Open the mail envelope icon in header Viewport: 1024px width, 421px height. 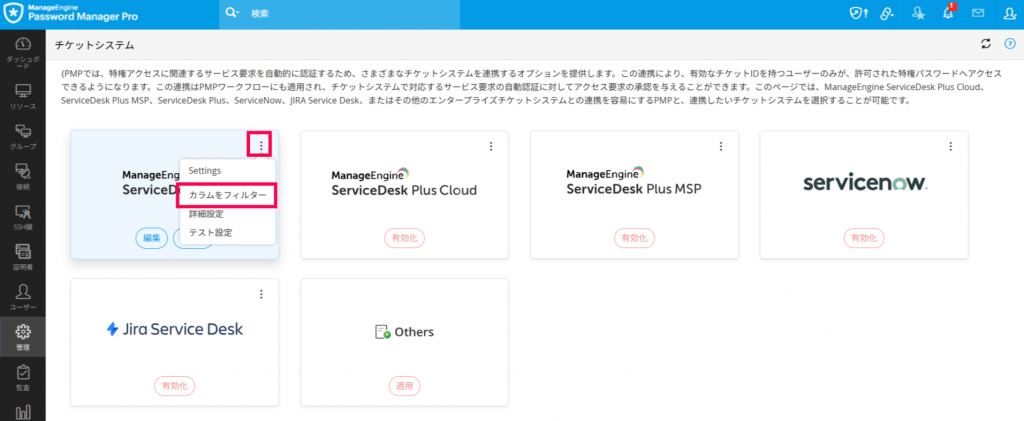(x=978, y=13)
